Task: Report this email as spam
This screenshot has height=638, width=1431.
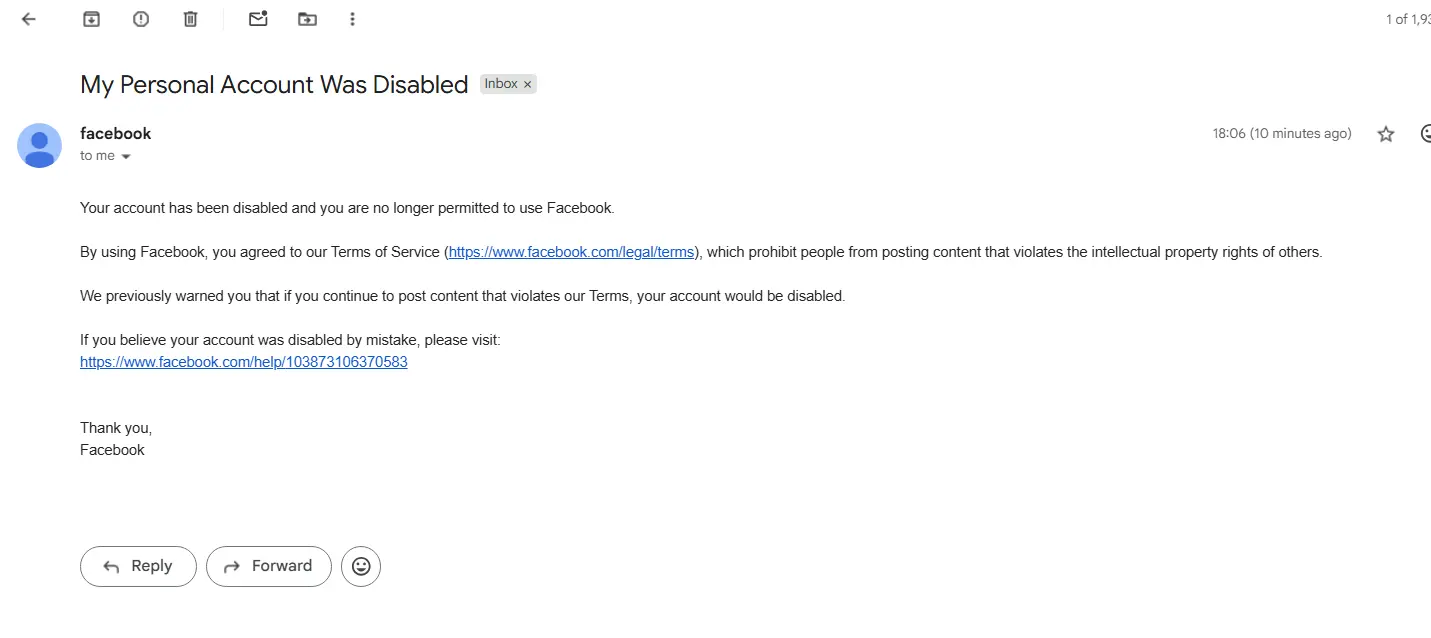Action: click(141, 19)
